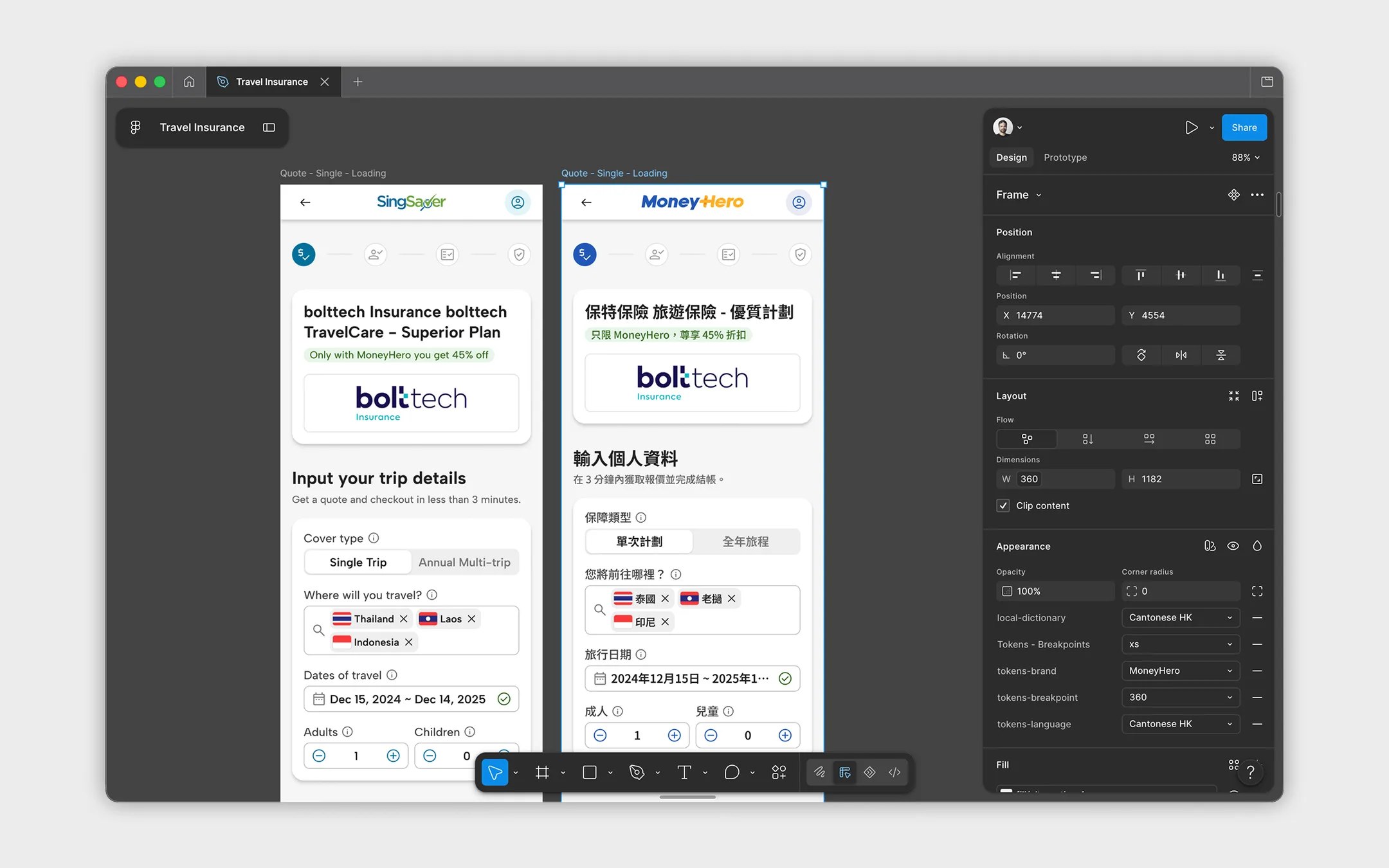Align top edges
The width and height of the screenshot is (1389, 868).
tap(1141, 275)
